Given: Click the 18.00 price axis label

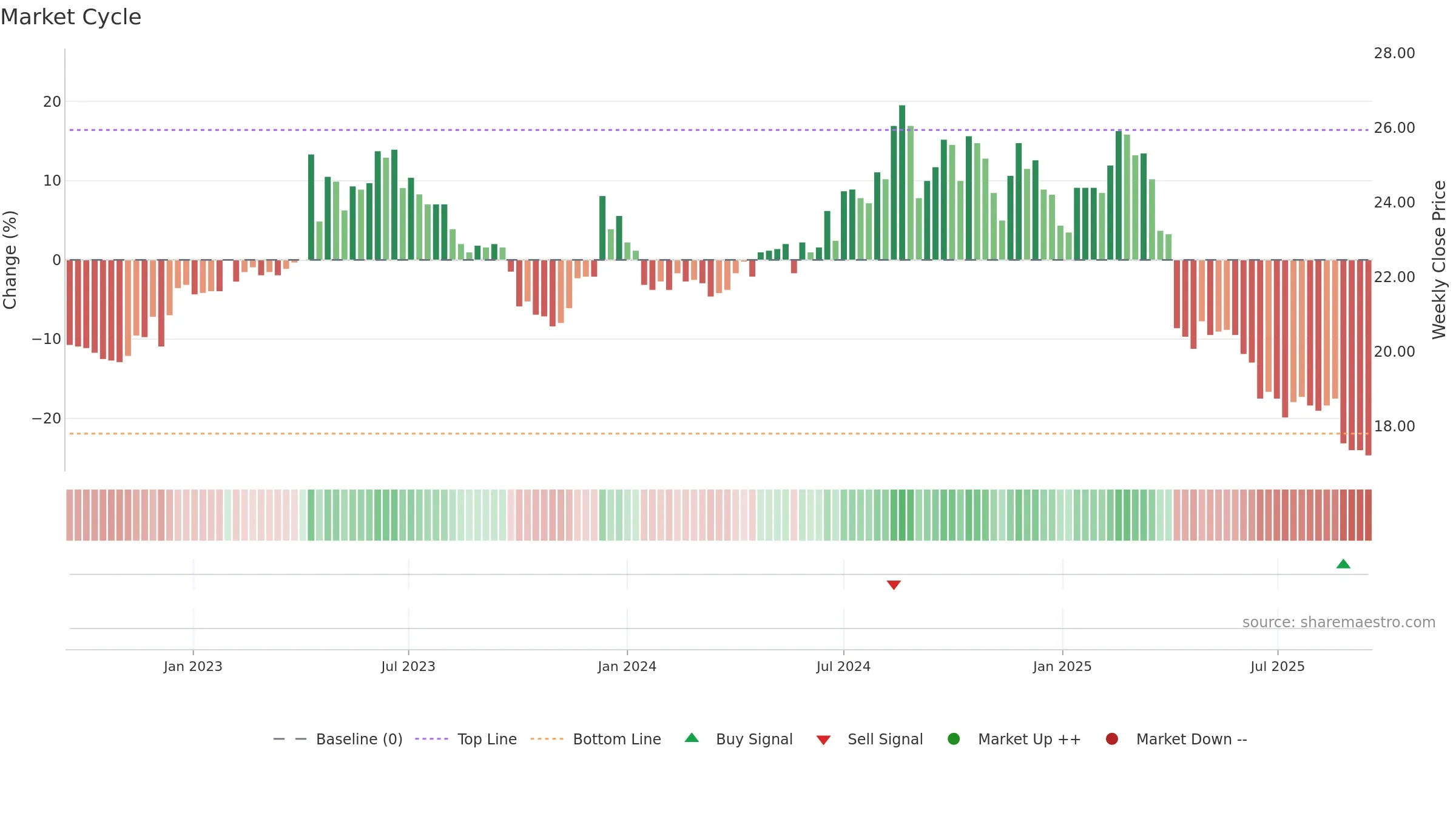Looking at the screenshot, I should (x=1394, y=426).
